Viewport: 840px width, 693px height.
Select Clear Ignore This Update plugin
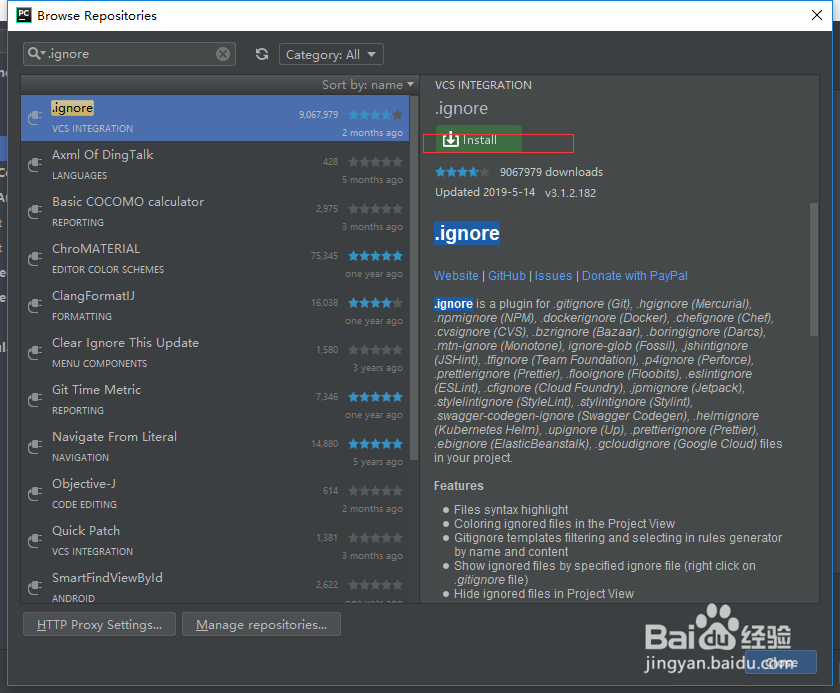215,353
